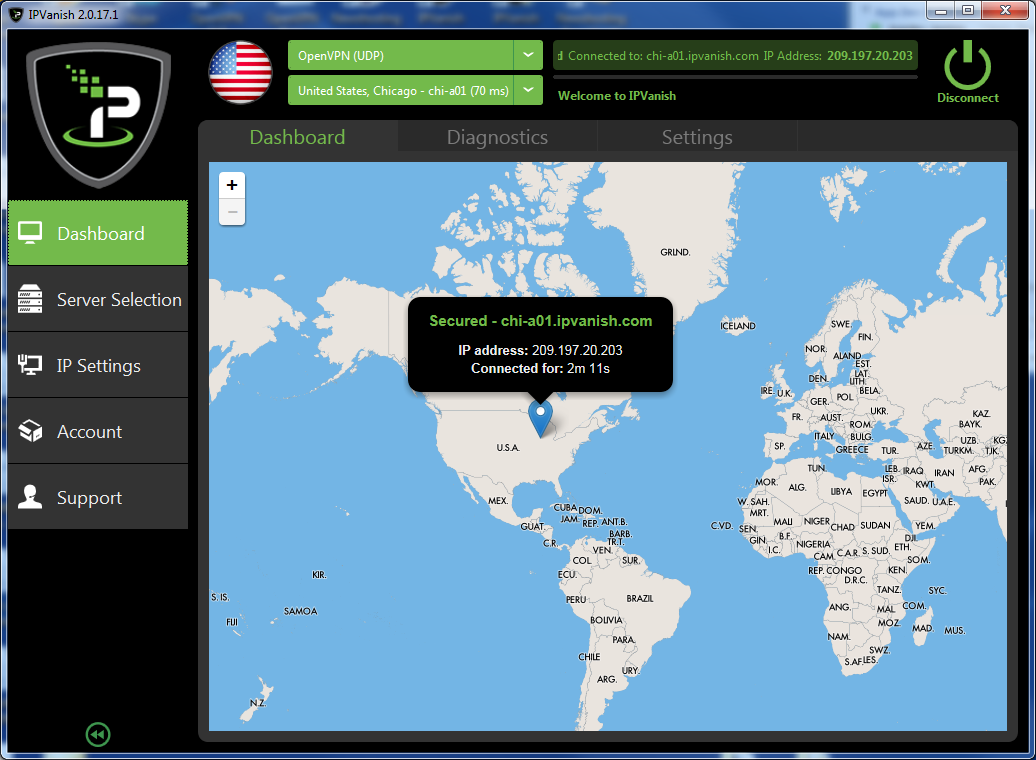Open IP Settings in the sidebar
1036x760 pixels.
pos(98,365)
